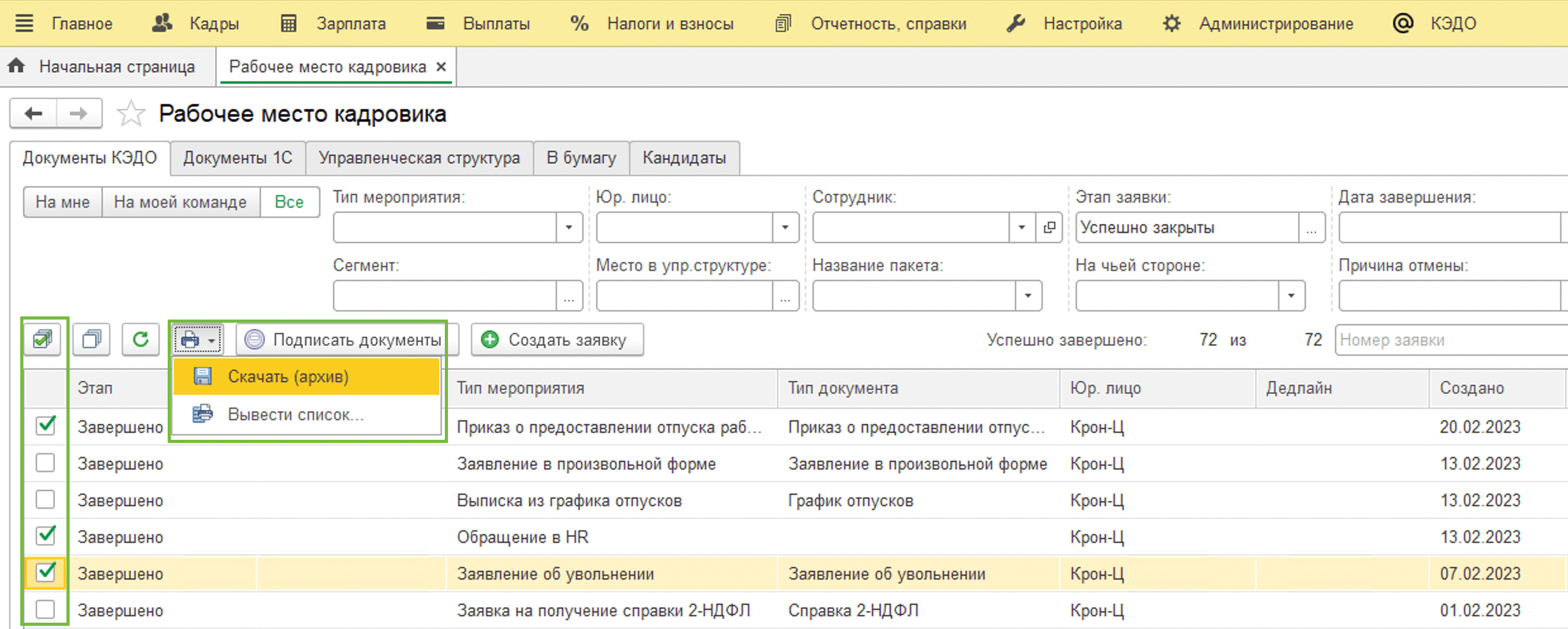Image resolution: width=1568 pixels, height=629 pixels.
Task: Sort by the Тип мероприятия column header
Action: 612,388
